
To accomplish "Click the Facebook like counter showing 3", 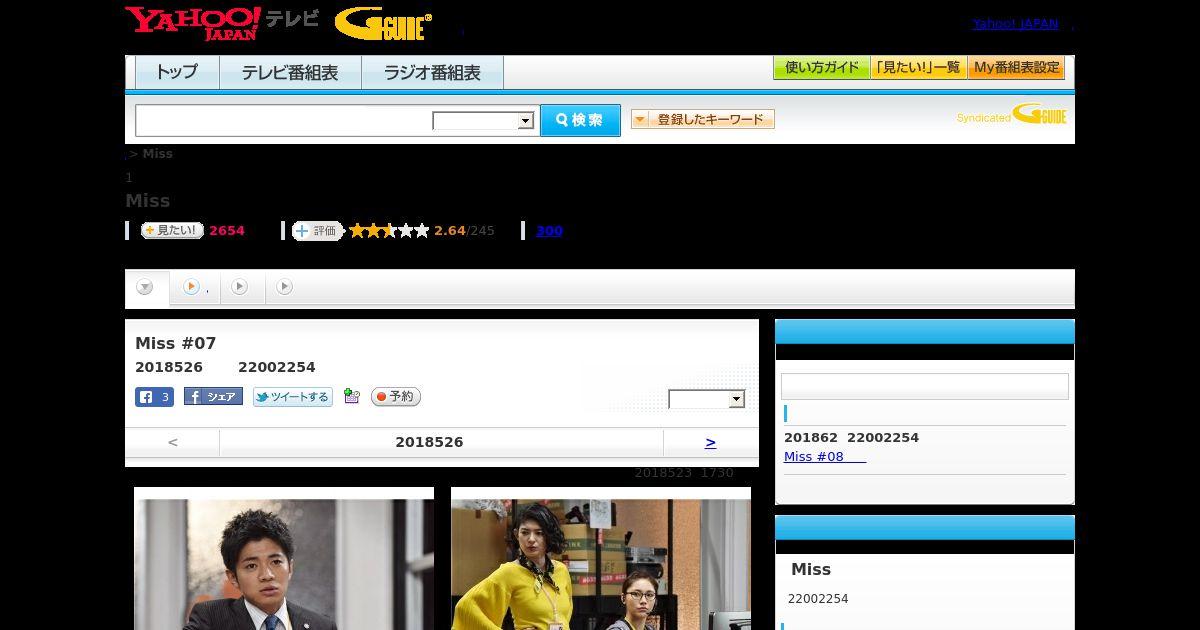I will click(x=155, y=397).
